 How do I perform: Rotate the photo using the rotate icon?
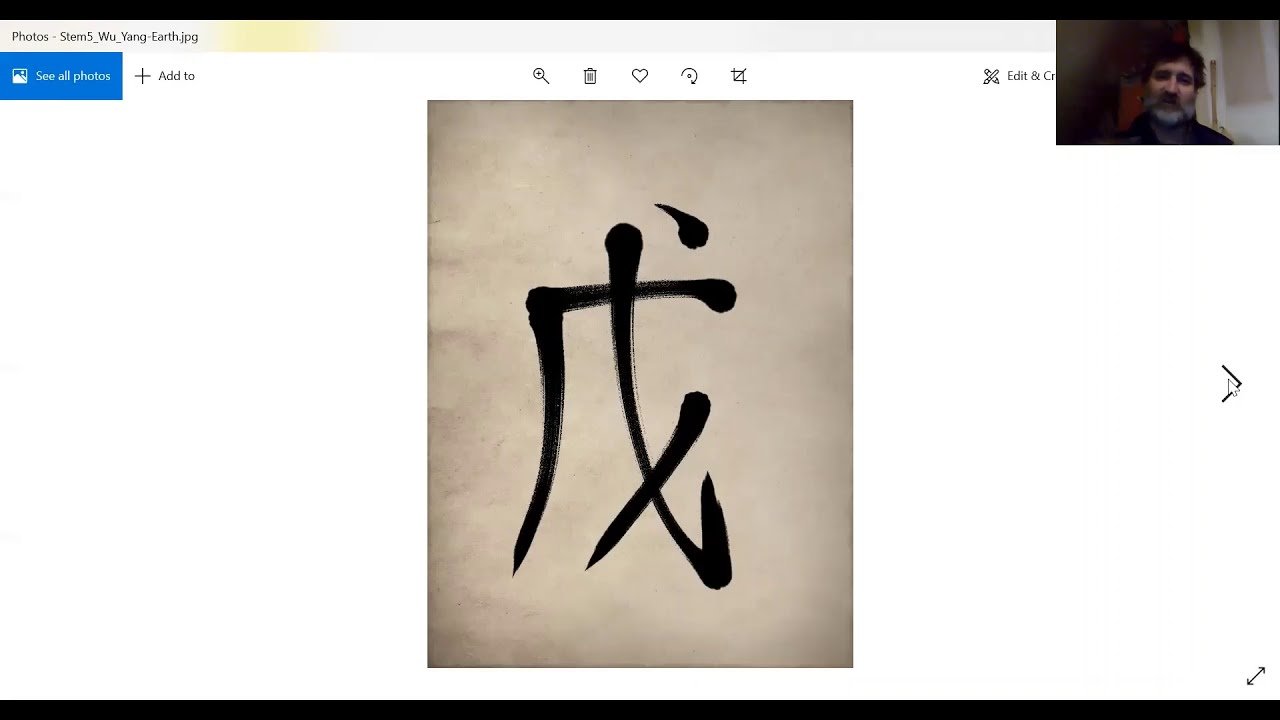(689, 76)
